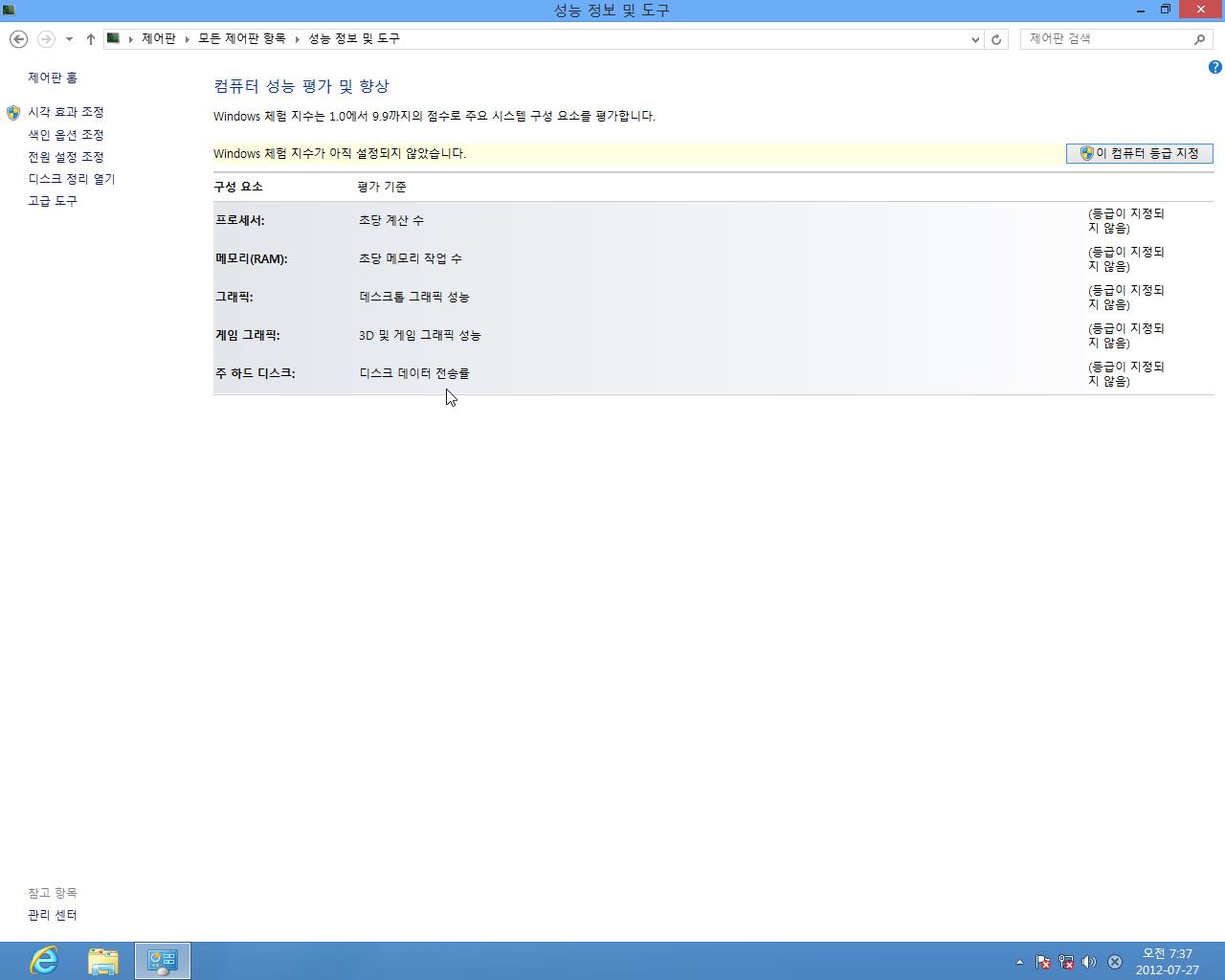Open File Explorer from the taskbar
1225x980 pixels.
(103, 960)
